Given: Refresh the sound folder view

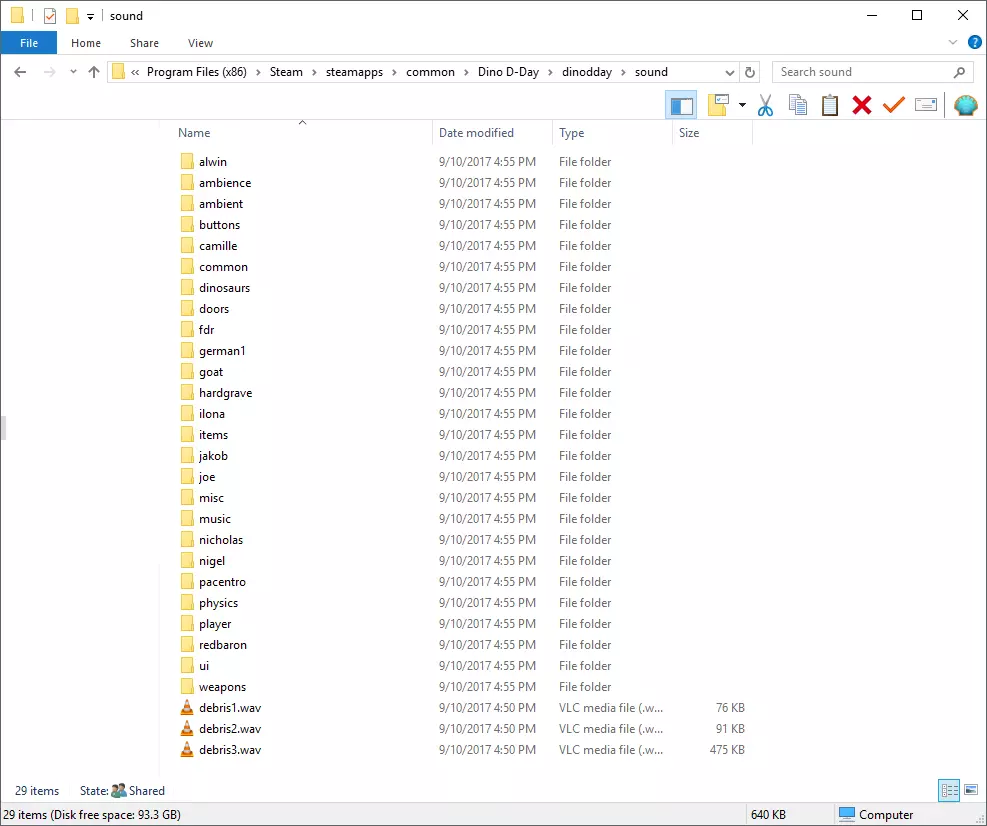Looking at the screenshot, I should coord(749,72).
